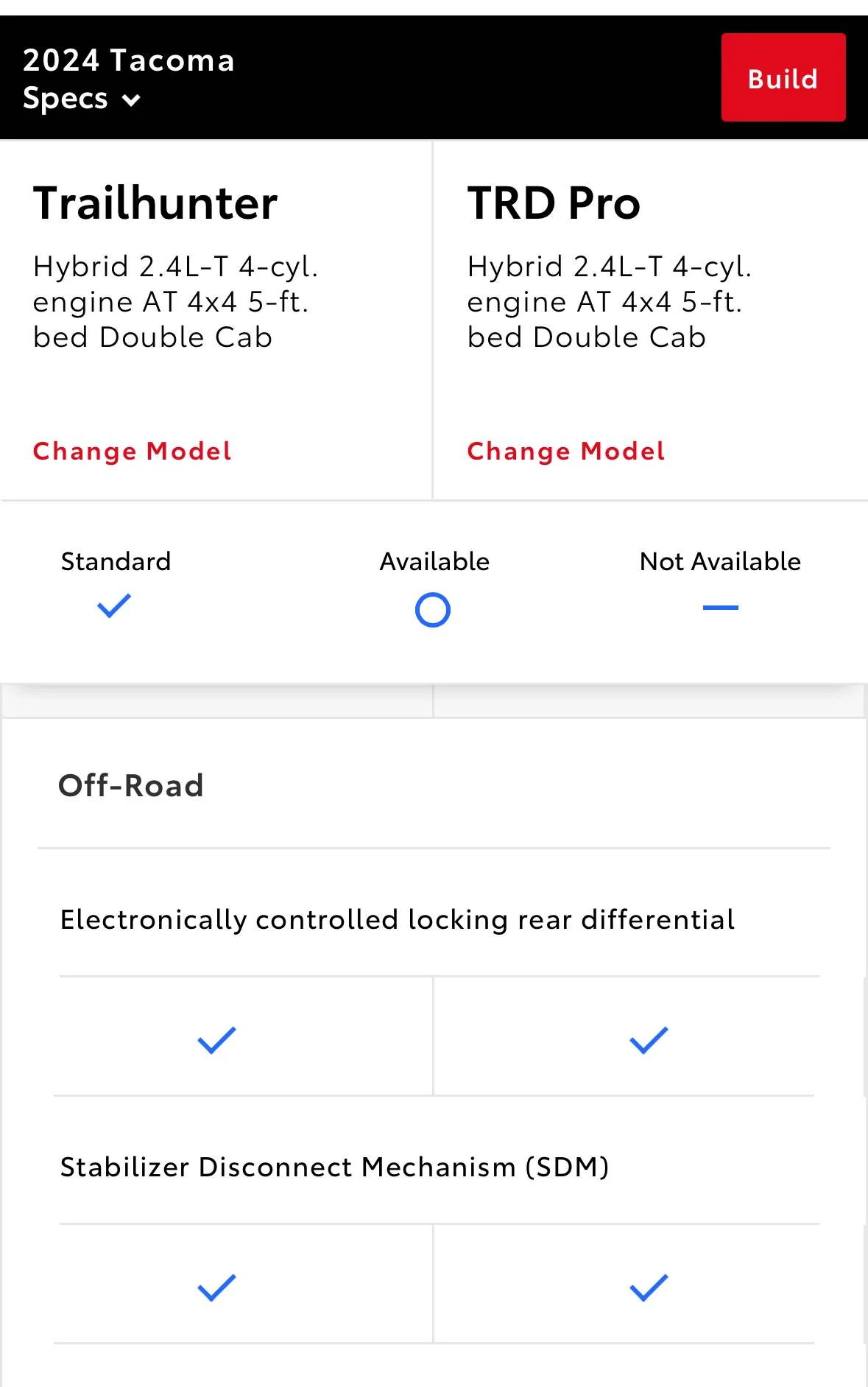The image size is (868, 1387).
Task: Expand the 2024 Tacoma Specs dropdown chevron
Action: 131,100
